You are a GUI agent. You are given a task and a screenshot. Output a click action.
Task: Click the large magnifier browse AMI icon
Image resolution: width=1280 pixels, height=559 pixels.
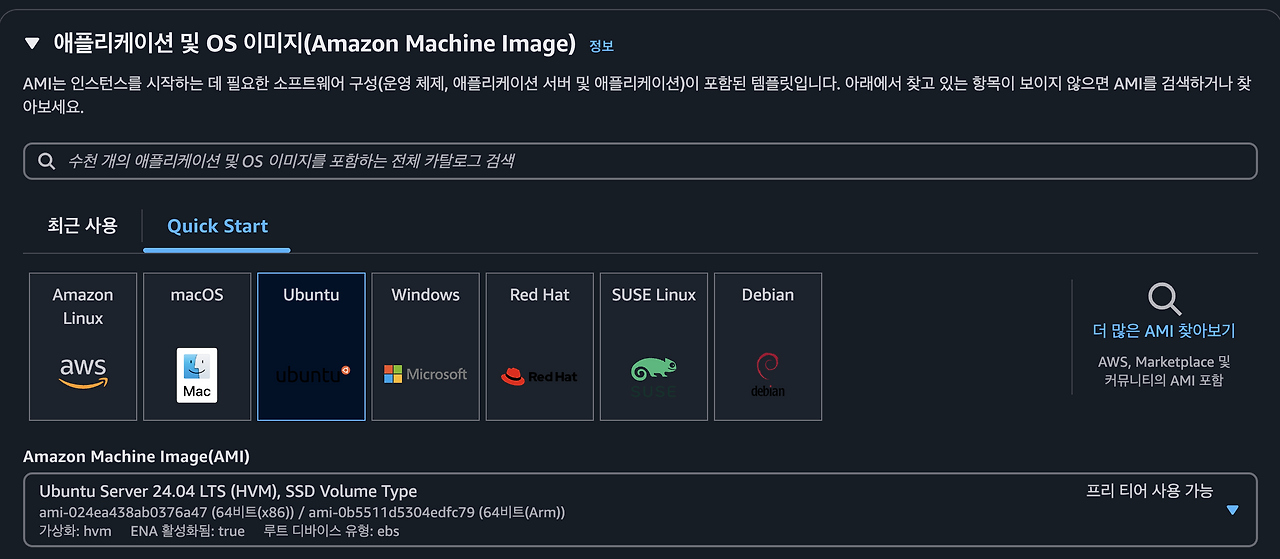(x=1164, y=299)
